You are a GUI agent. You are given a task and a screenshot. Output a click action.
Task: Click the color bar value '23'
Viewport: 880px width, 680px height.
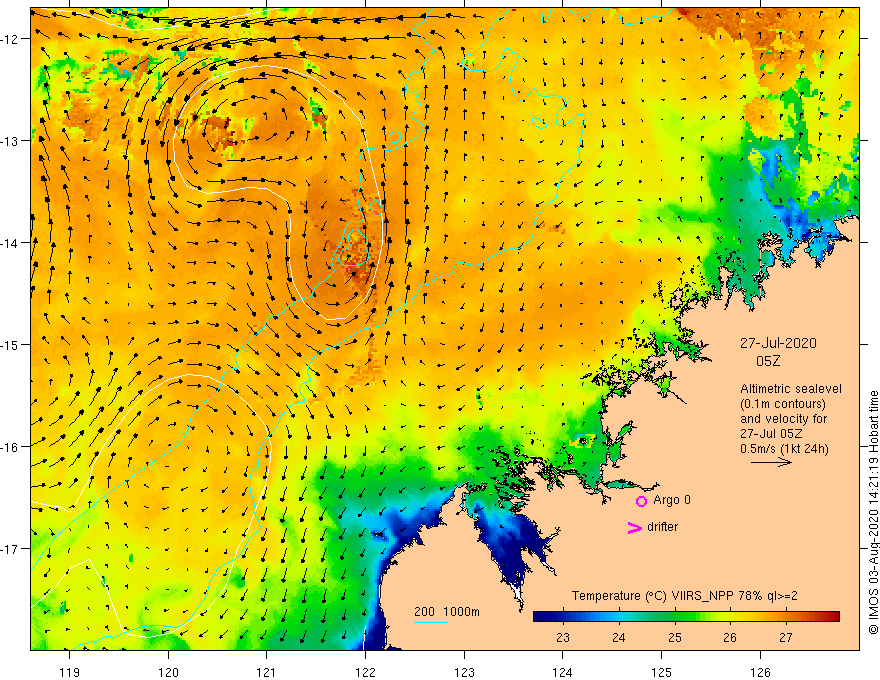coord(563,638)
